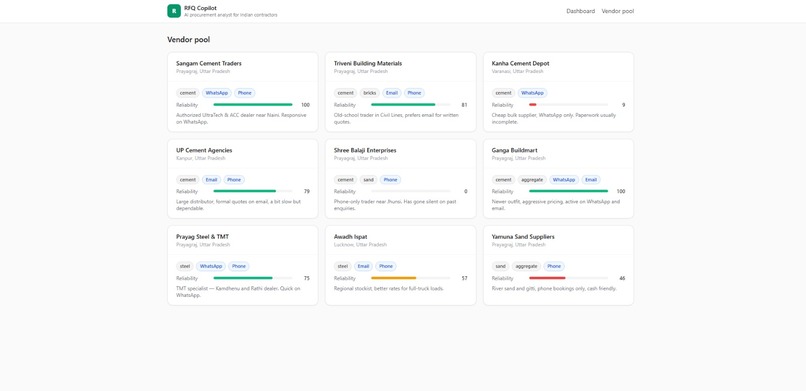Click WhatsApp tag on Sangam Cement Traders

[x=216, y=93]
